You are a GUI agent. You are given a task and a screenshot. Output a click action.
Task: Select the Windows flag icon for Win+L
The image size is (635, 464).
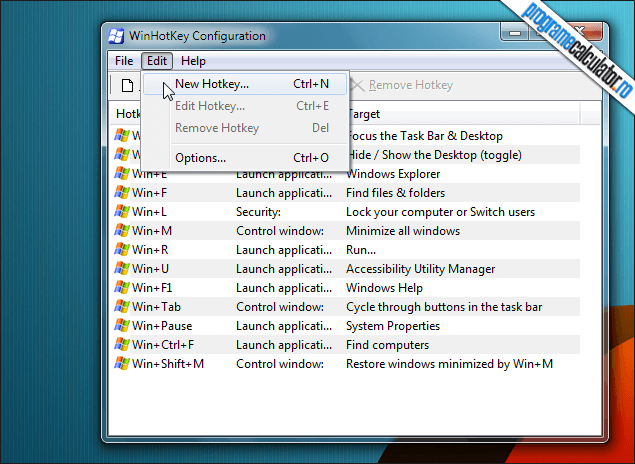point(121,212)
